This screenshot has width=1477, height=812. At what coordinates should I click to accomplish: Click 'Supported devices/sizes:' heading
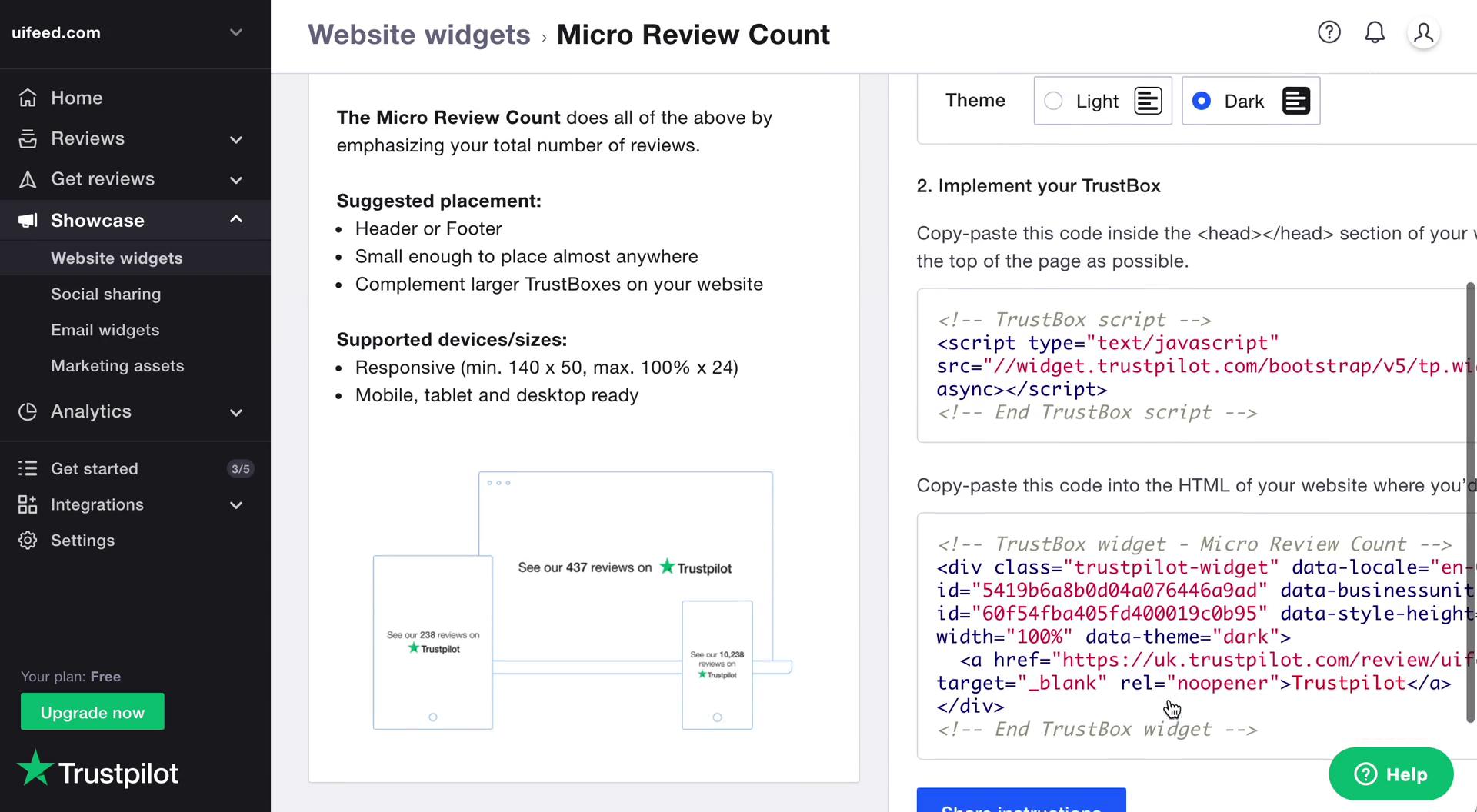click(x=452, y=340)
